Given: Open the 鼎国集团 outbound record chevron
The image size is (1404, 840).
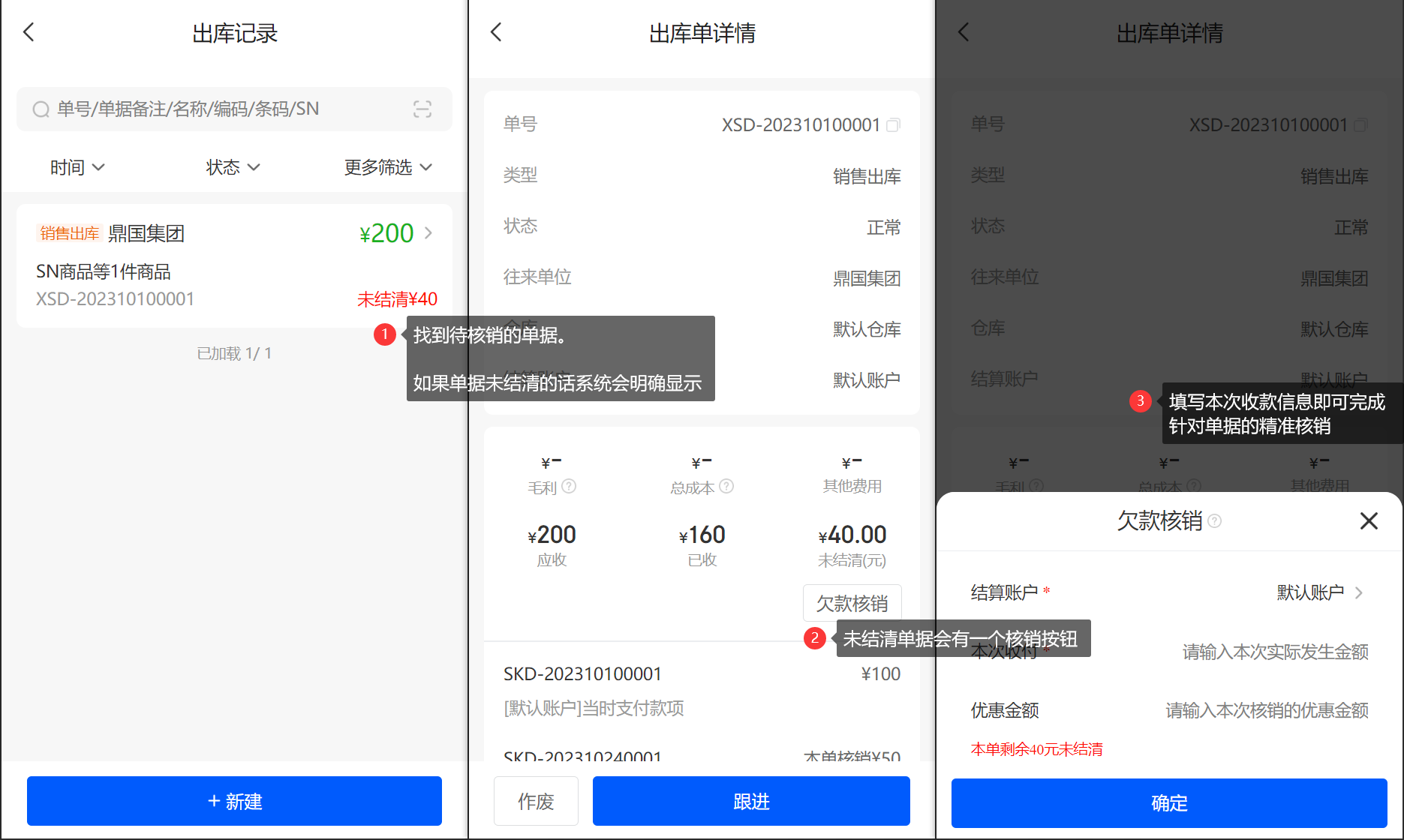Looking at the screenshot, I should (x=428, y=233).
